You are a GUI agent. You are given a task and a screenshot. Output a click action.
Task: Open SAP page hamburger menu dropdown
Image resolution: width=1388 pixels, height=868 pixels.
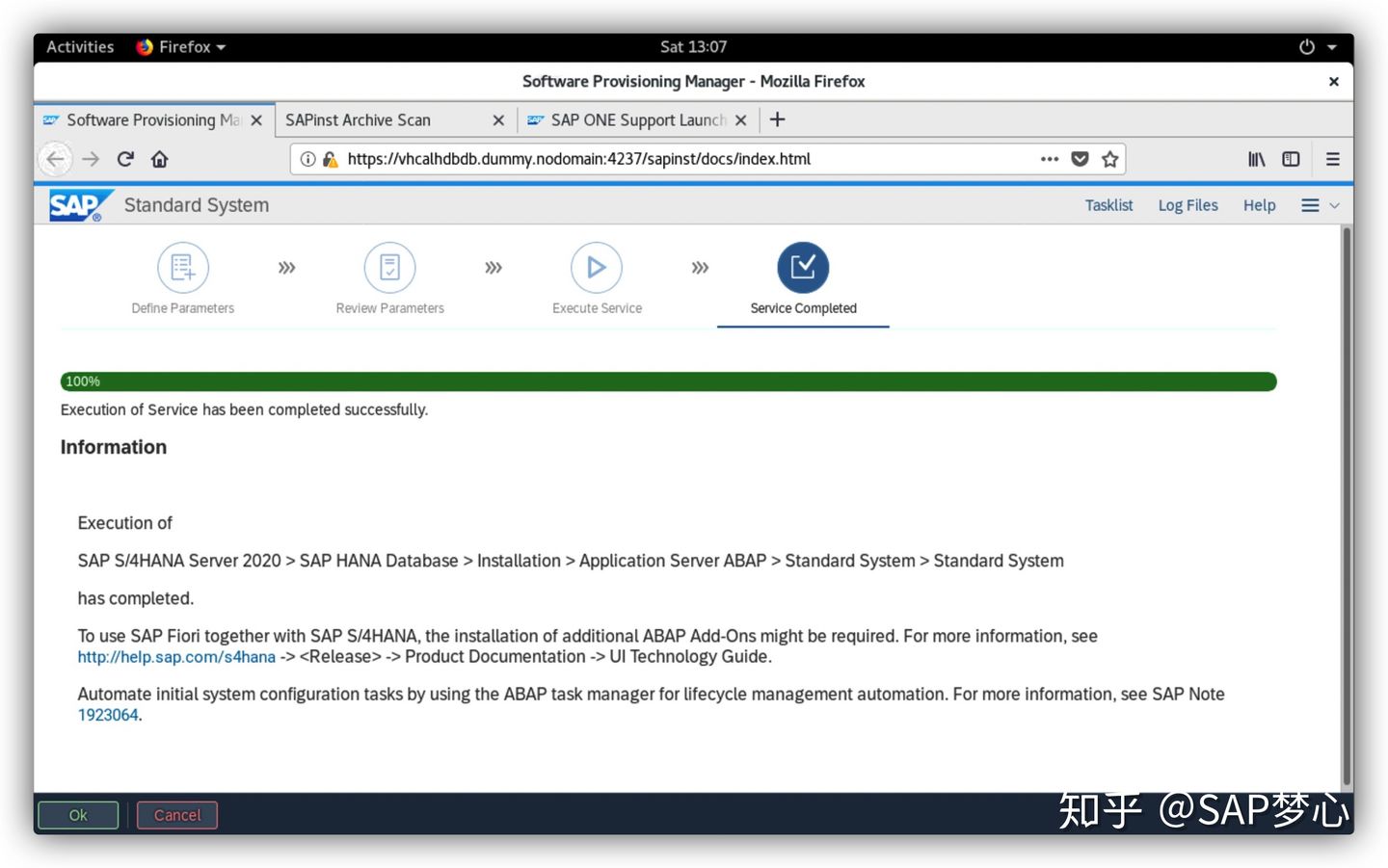coord(1321,205)
